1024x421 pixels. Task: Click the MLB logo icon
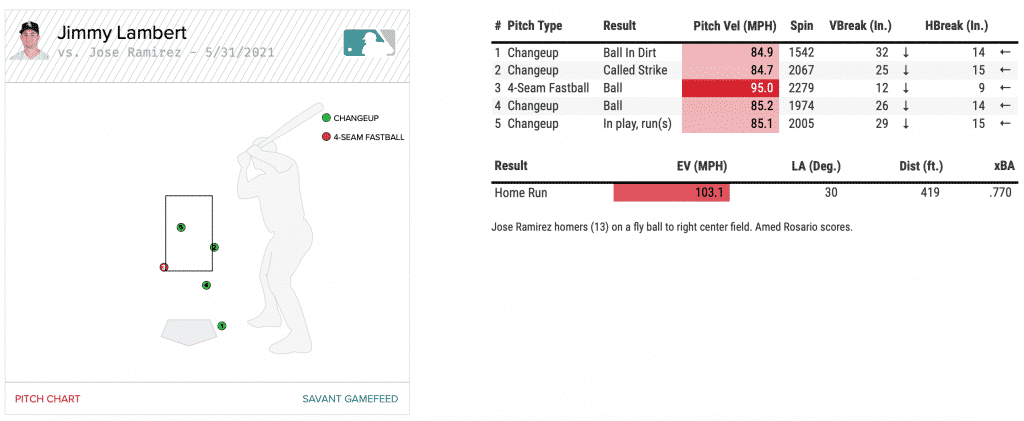tap(369, 42)
